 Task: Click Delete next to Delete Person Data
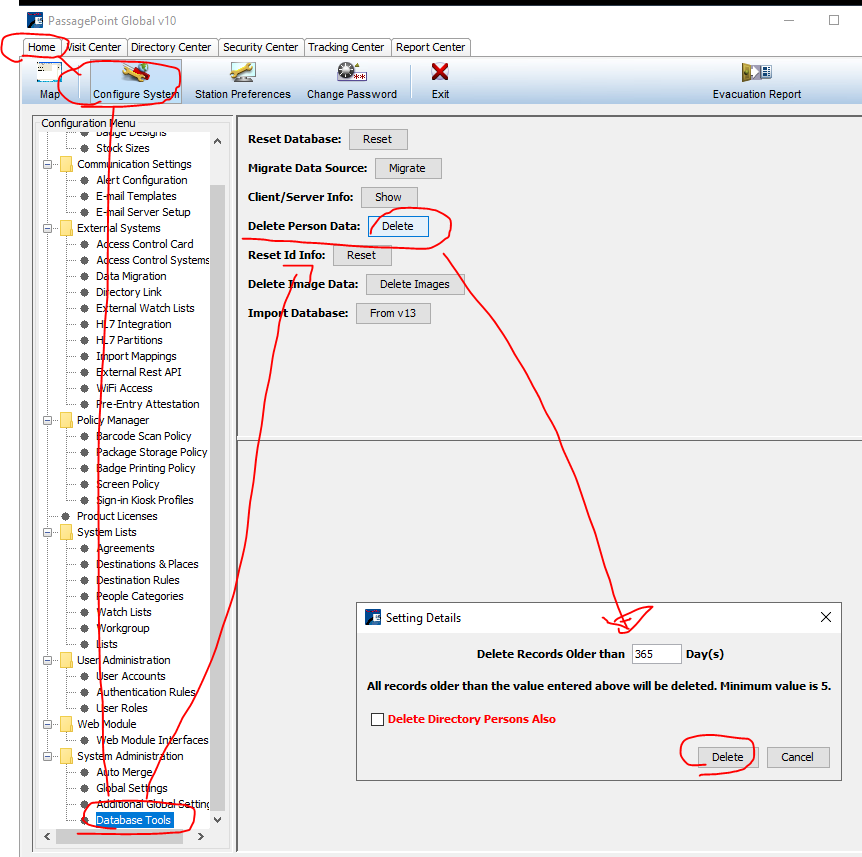(398, 226)
